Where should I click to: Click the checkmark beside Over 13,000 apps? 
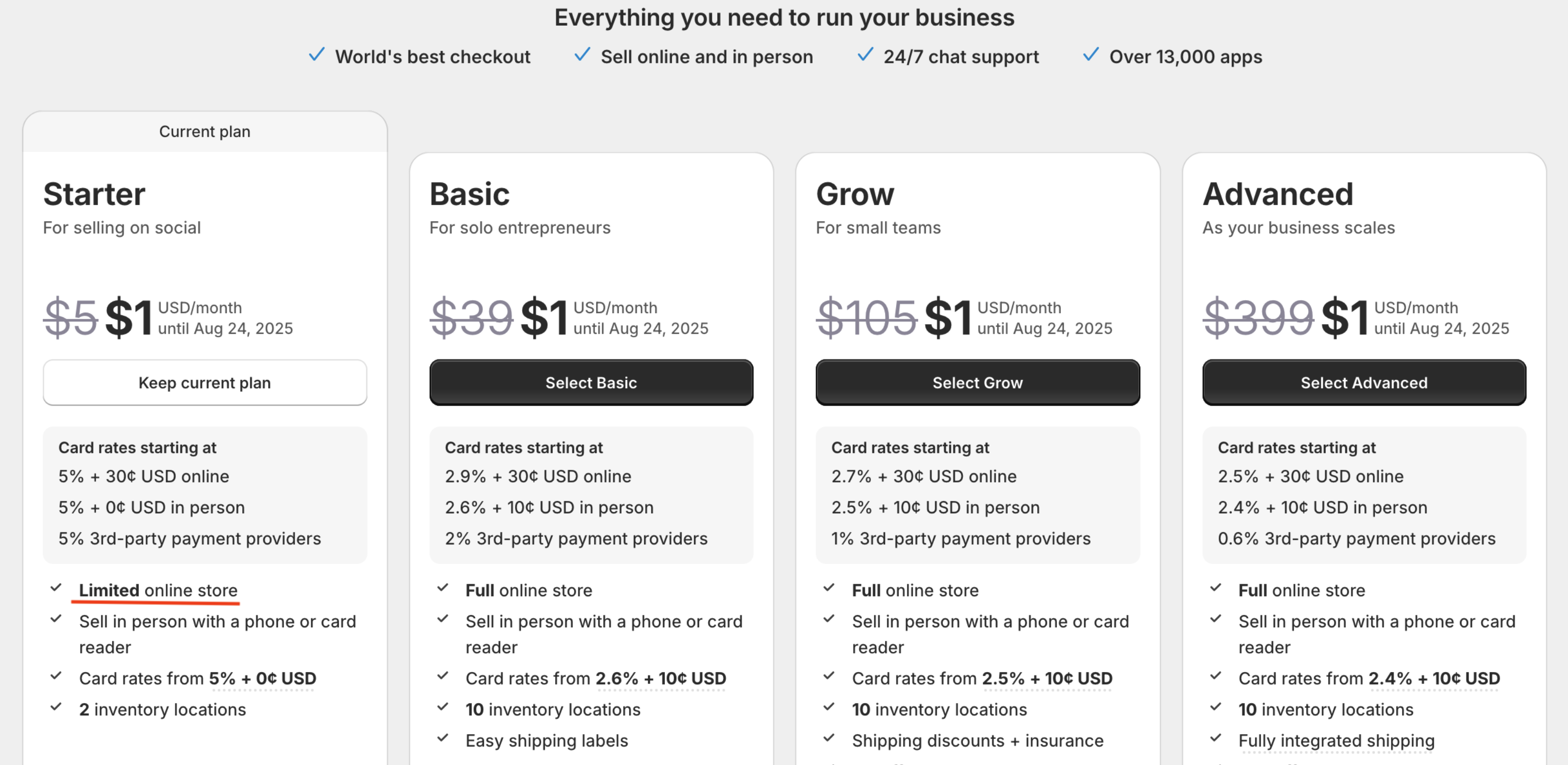[x=1091, y=55]
